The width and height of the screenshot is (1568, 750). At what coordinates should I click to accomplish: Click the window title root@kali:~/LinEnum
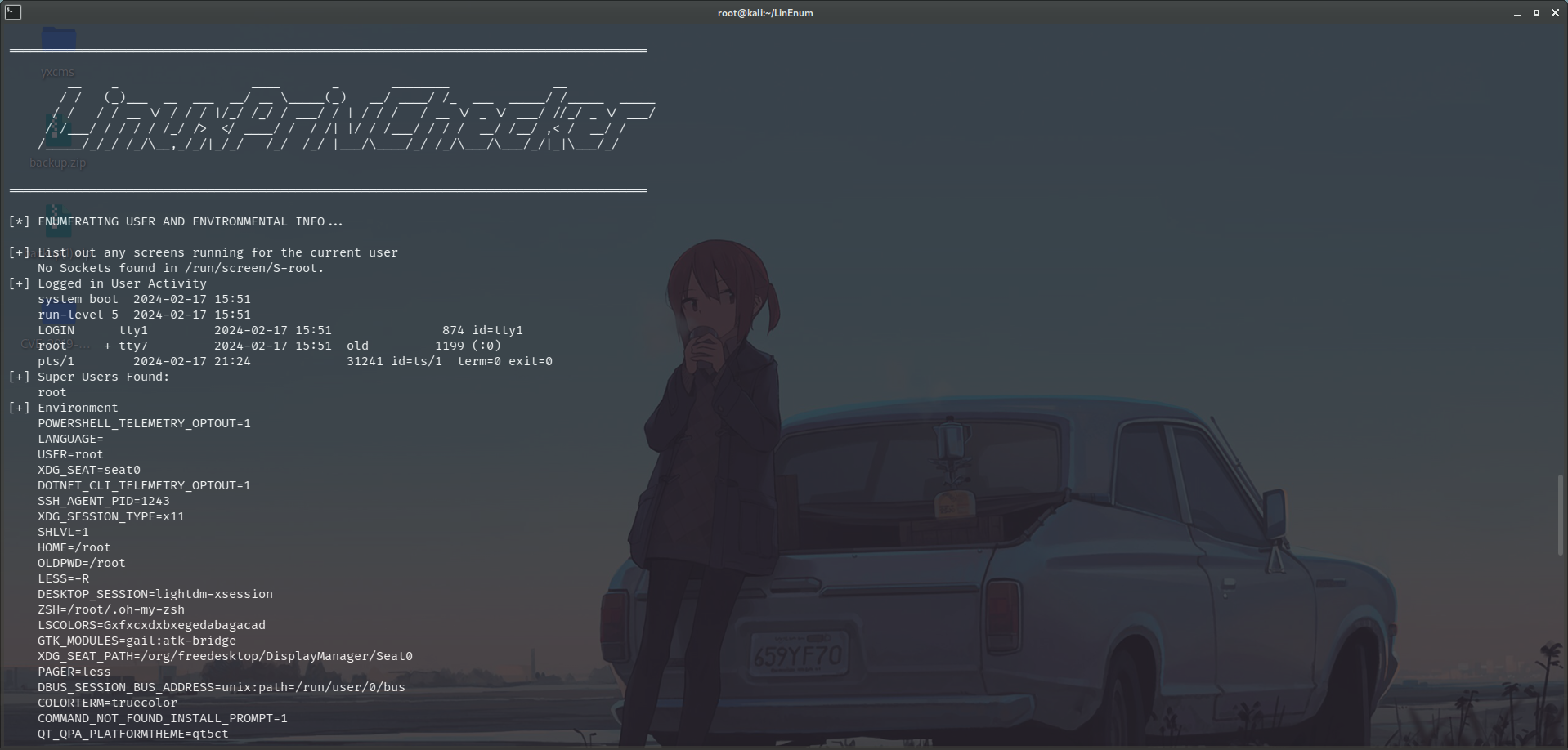coord(765,13)
